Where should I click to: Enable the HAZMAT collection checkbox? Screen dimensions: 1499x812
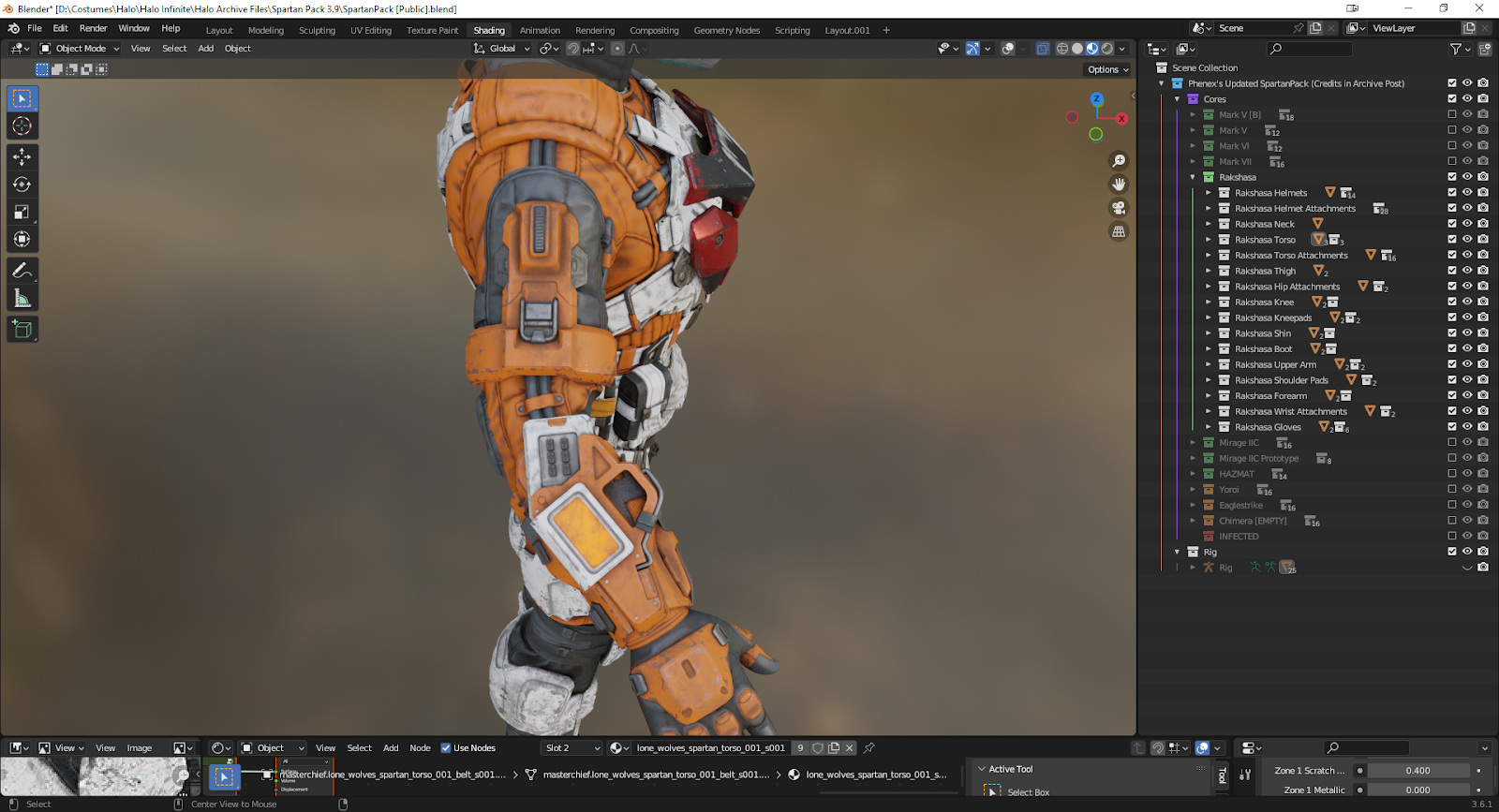click(x=1452, y=473)
